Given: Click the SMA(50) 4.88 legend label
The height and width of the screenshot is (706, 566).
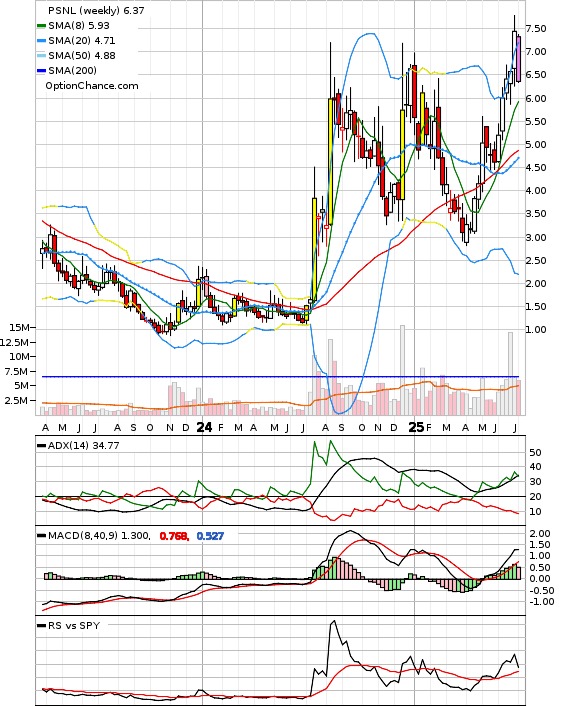Looking at the screenshot, I should [82, 55].
